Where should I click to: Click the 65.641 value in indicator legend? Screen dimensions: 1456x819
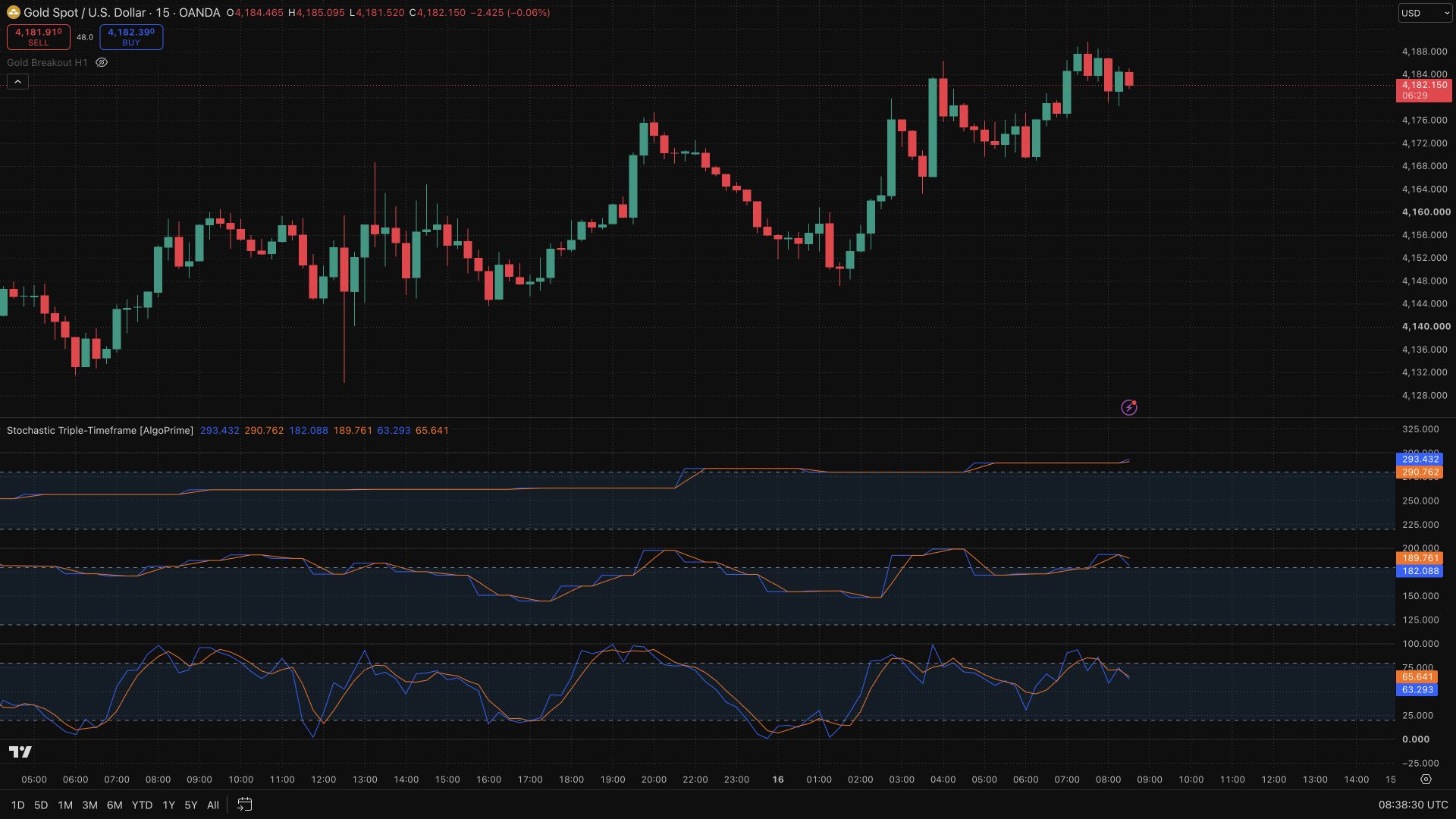(x=432, y=430)
